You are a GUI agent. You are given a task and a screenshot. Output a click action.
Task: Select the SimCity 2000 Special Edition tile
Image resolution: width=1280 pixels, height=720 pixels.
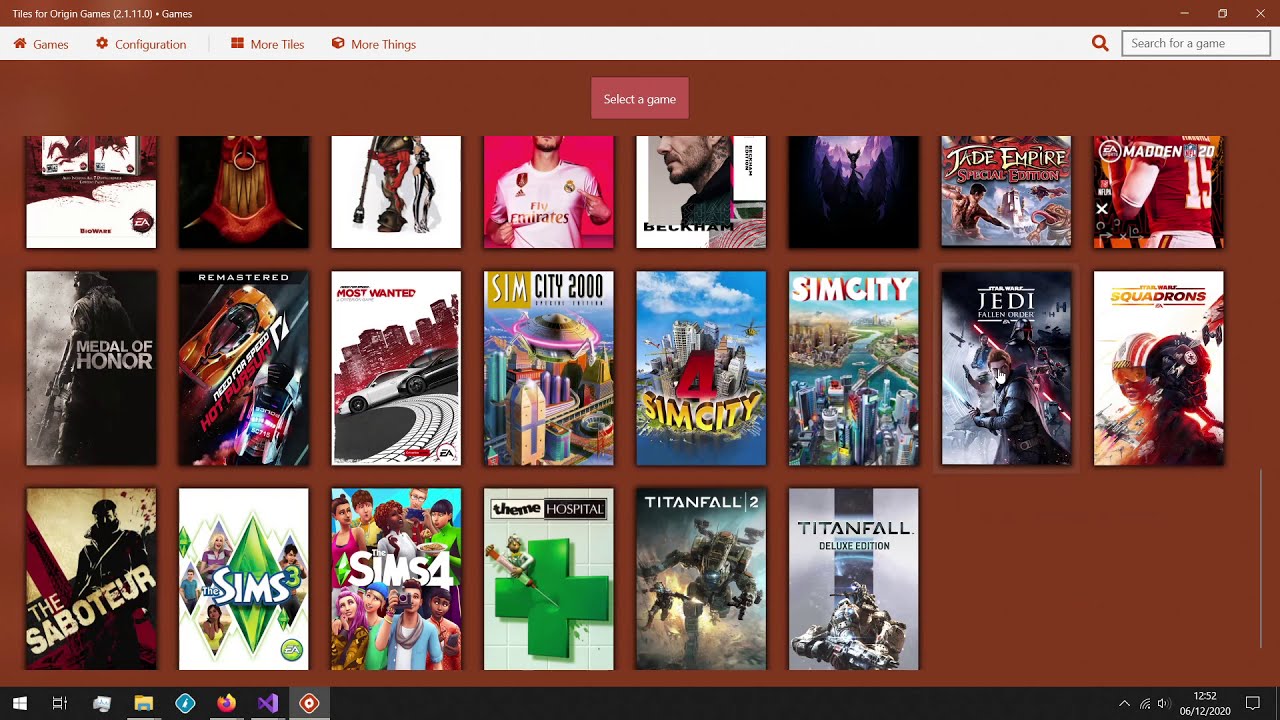click(x=549, y=368)
